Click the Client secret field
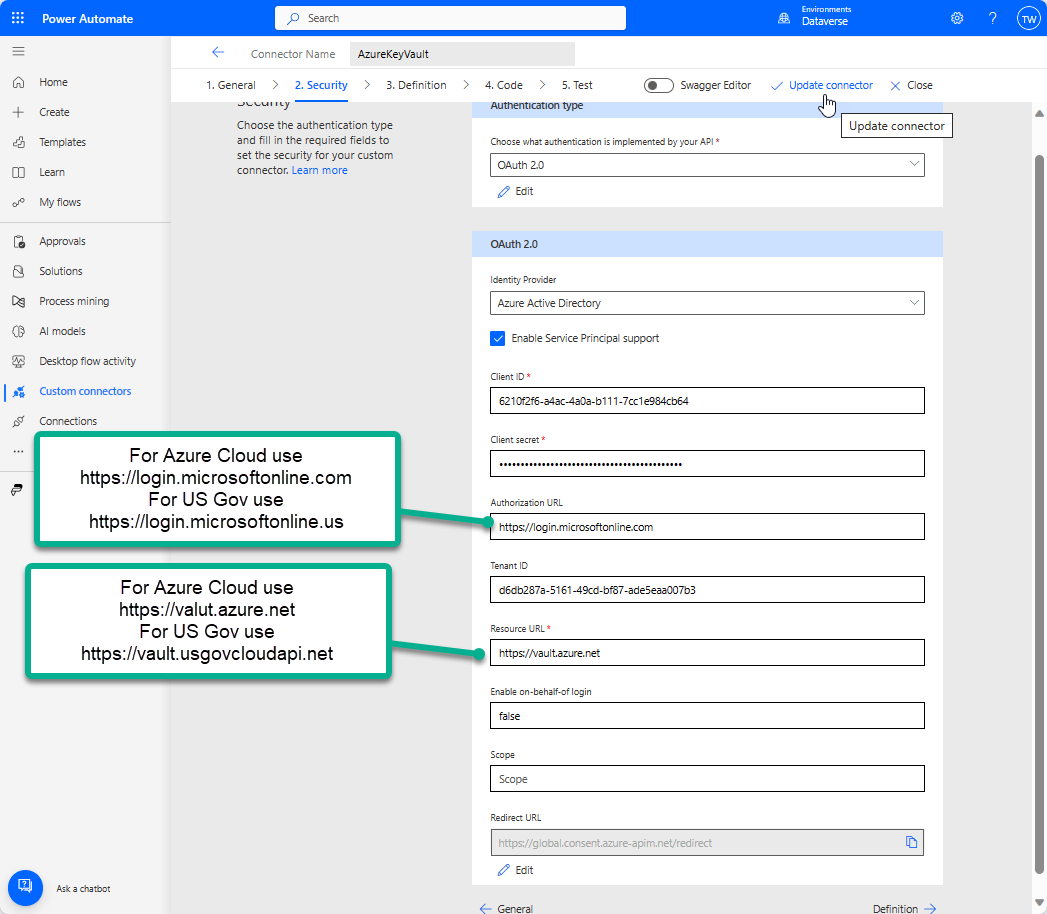The width and height of the screenshot is (1047, 914). [x=707, y=464]
